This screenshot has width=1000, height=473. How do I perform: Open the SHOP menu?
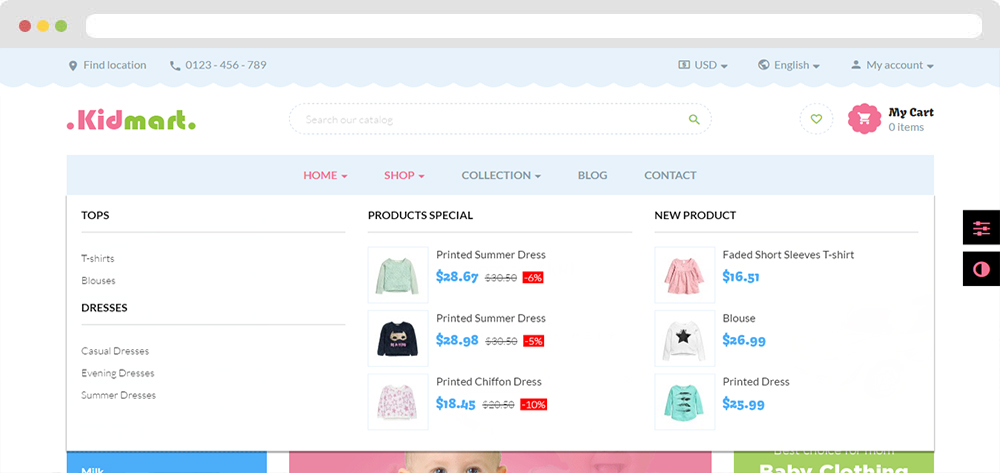[x=404, y=175]
